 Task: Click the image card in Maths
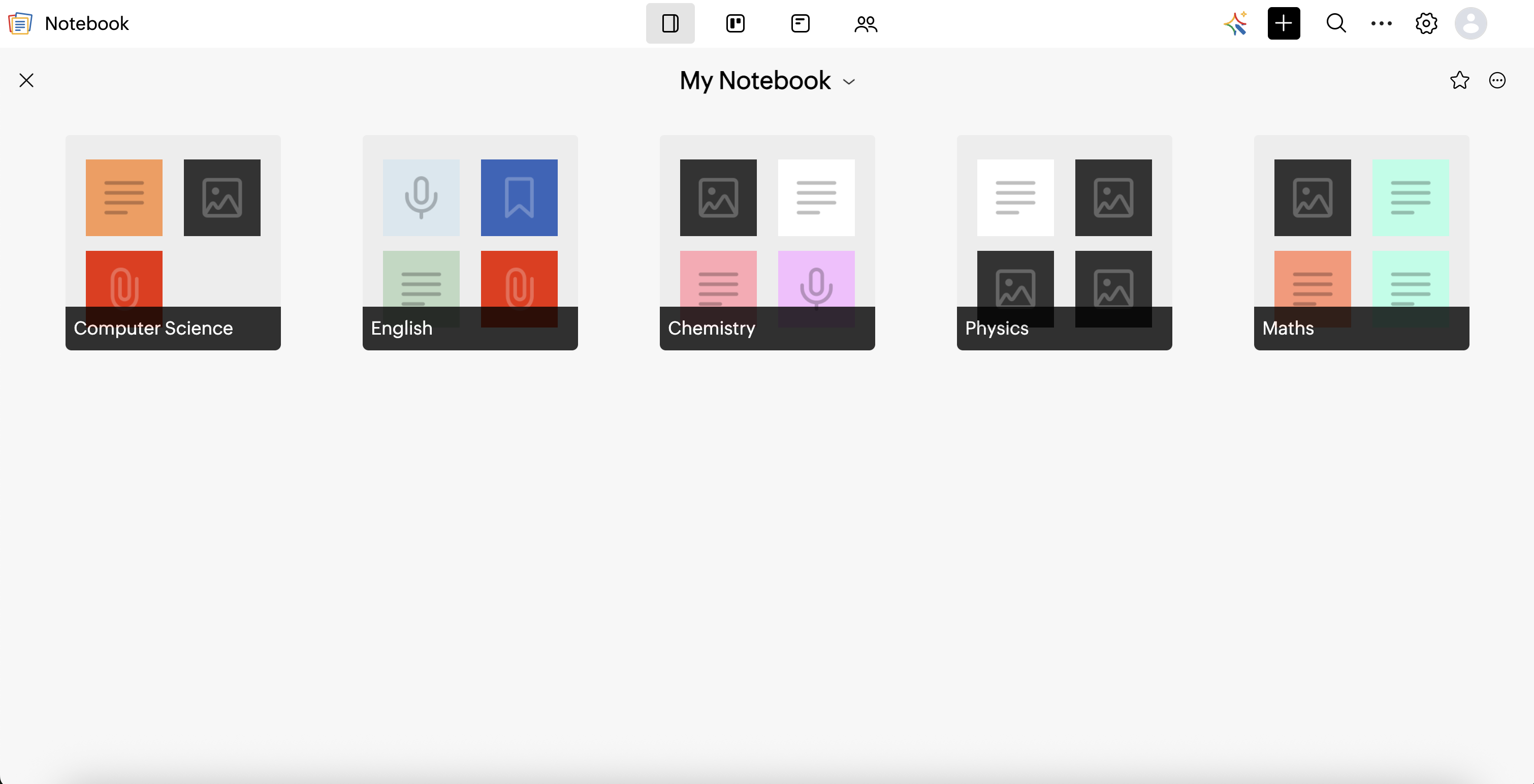tap(1313, 198)
